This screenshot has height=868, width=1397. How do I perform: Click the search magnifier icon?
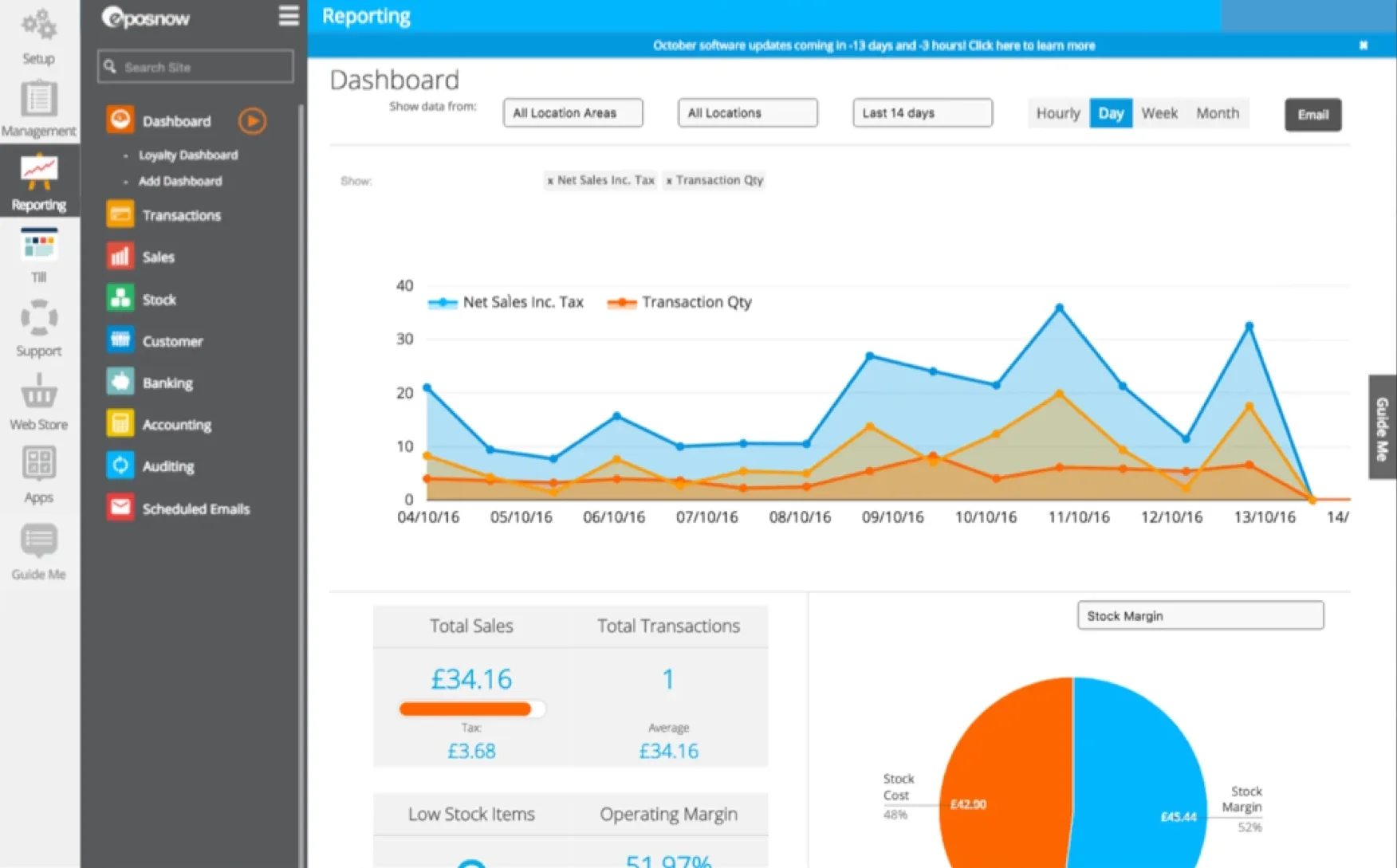pyautogui.click(x=110, y=67)
